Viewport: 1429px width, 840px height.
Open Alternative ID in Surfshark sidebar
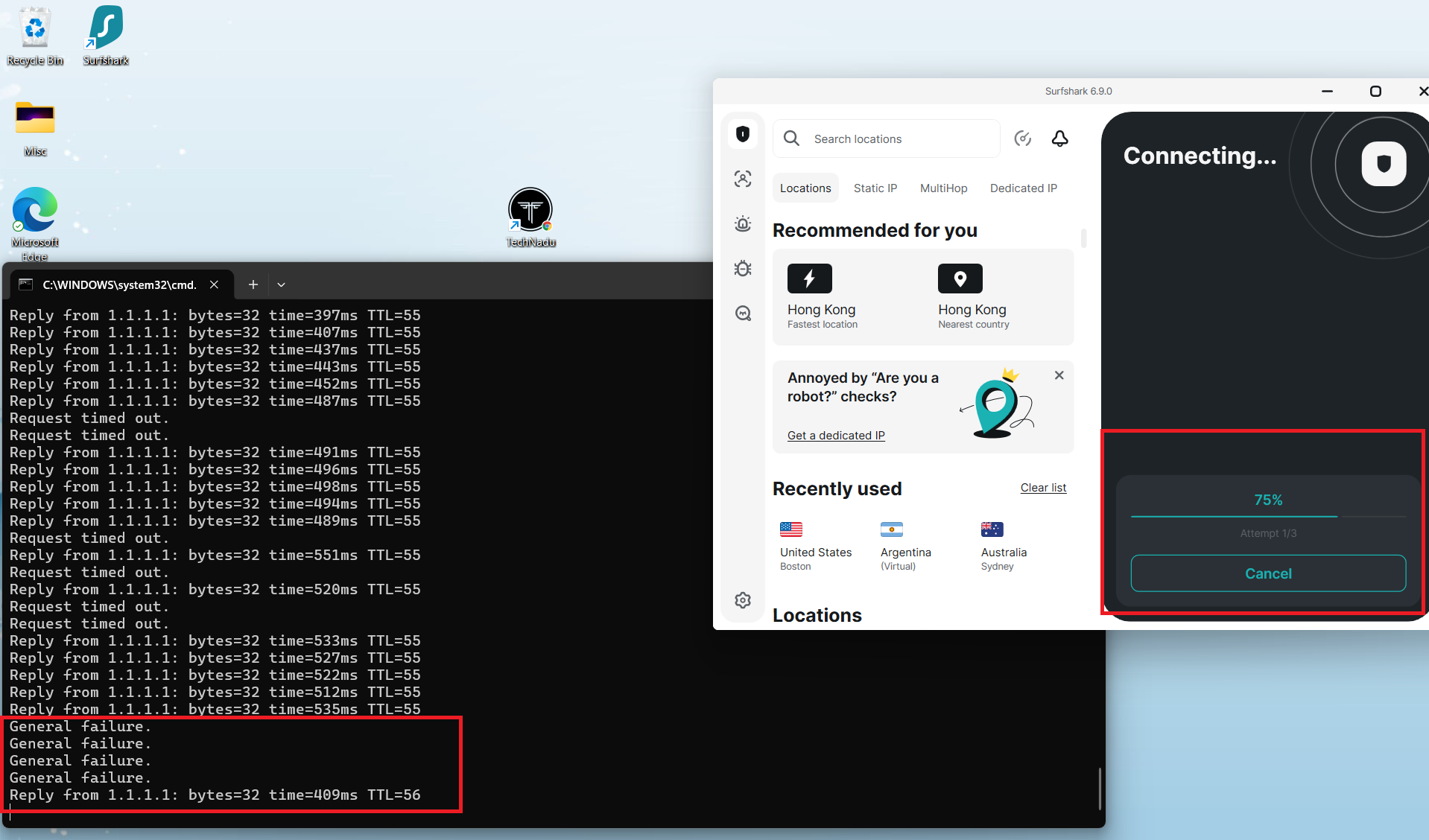tap(743, 179)
